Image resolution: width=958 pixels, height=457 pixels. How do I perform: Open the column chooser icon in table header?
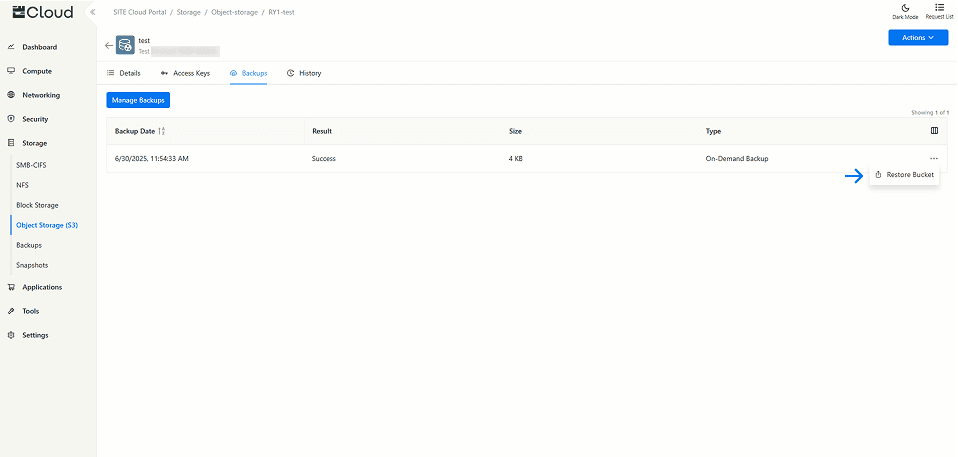pyautogui.click(x=934, y=130)
